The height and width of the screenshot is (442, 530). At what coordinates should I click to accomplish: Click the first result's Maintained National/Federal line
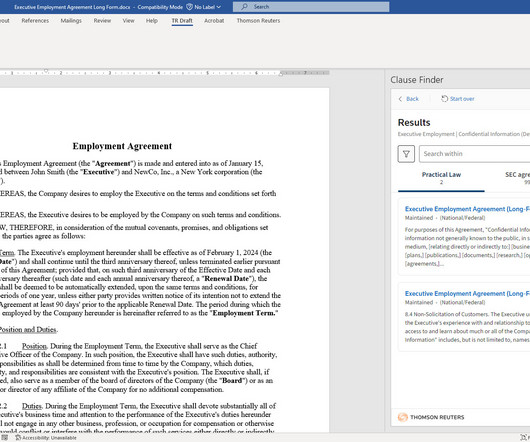(445, 218)
